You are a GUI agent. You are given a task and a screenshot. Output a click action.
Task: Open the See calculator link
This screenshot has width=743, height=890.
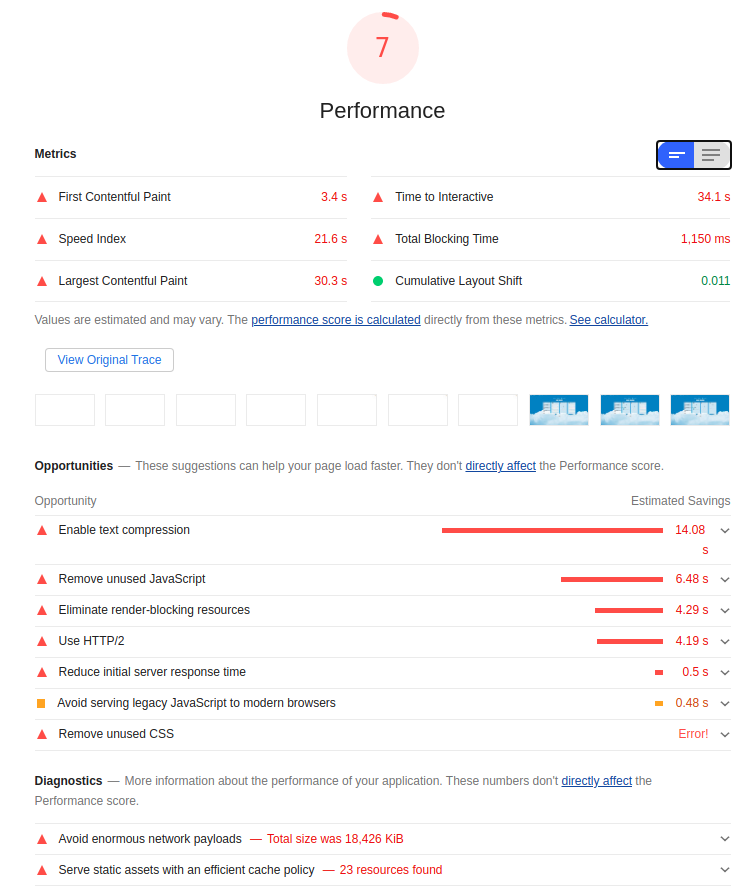(608, 319)
